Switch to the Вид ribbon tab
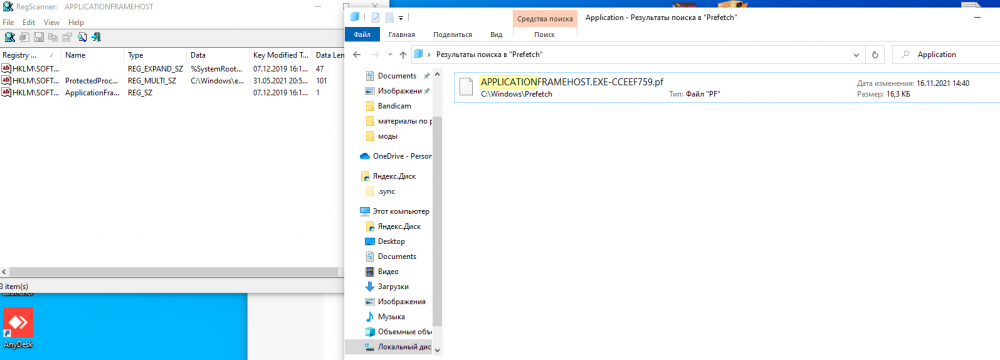1000x360 pixels. click(496, 34)
